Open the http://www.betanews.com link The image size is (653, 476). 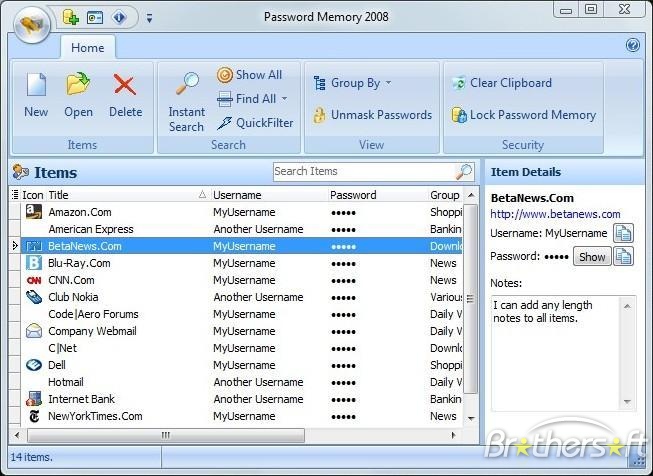(555, 214)
